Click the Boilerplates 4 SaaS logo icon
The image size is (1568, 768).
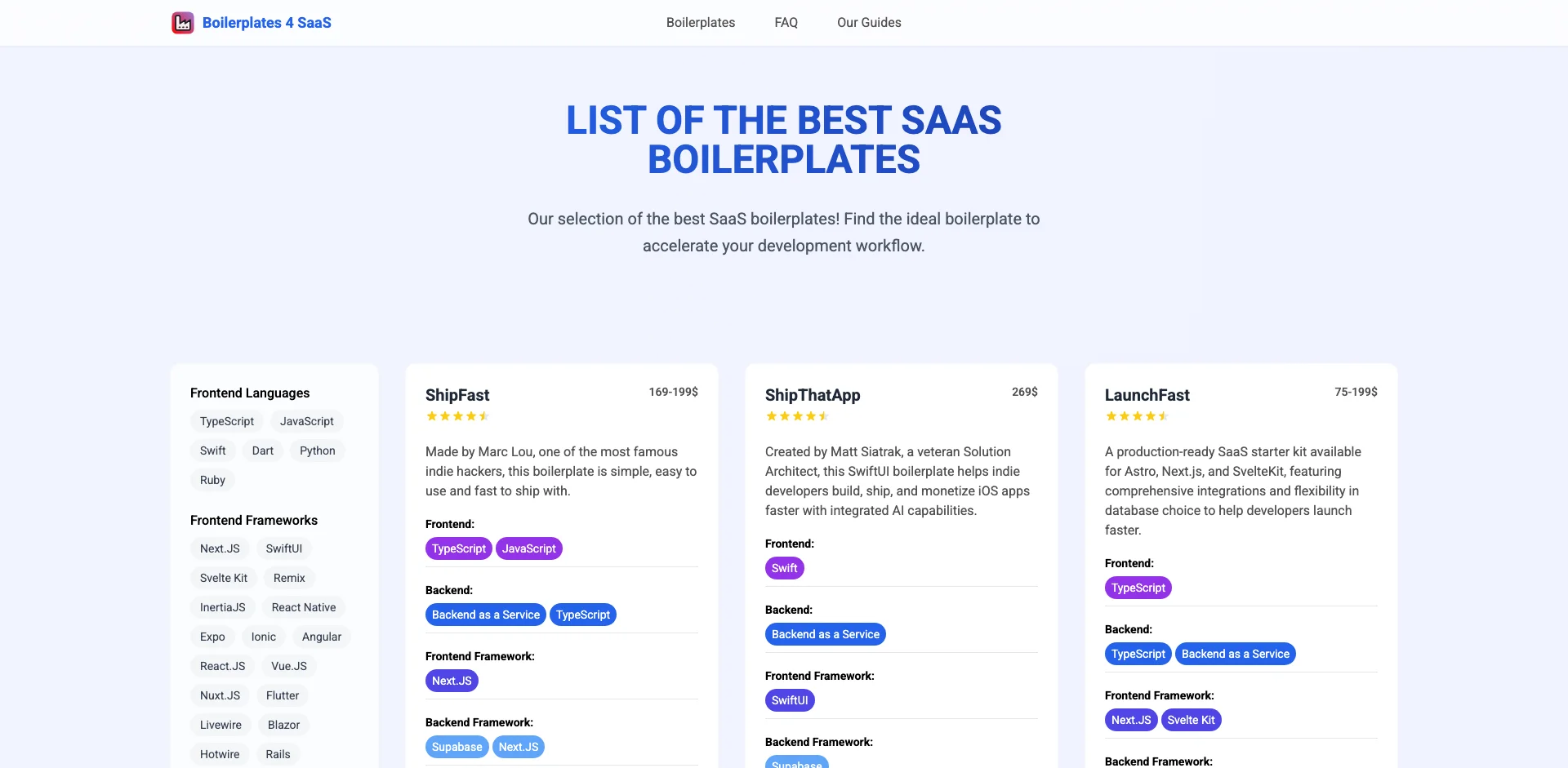click(x=182, y=22)
